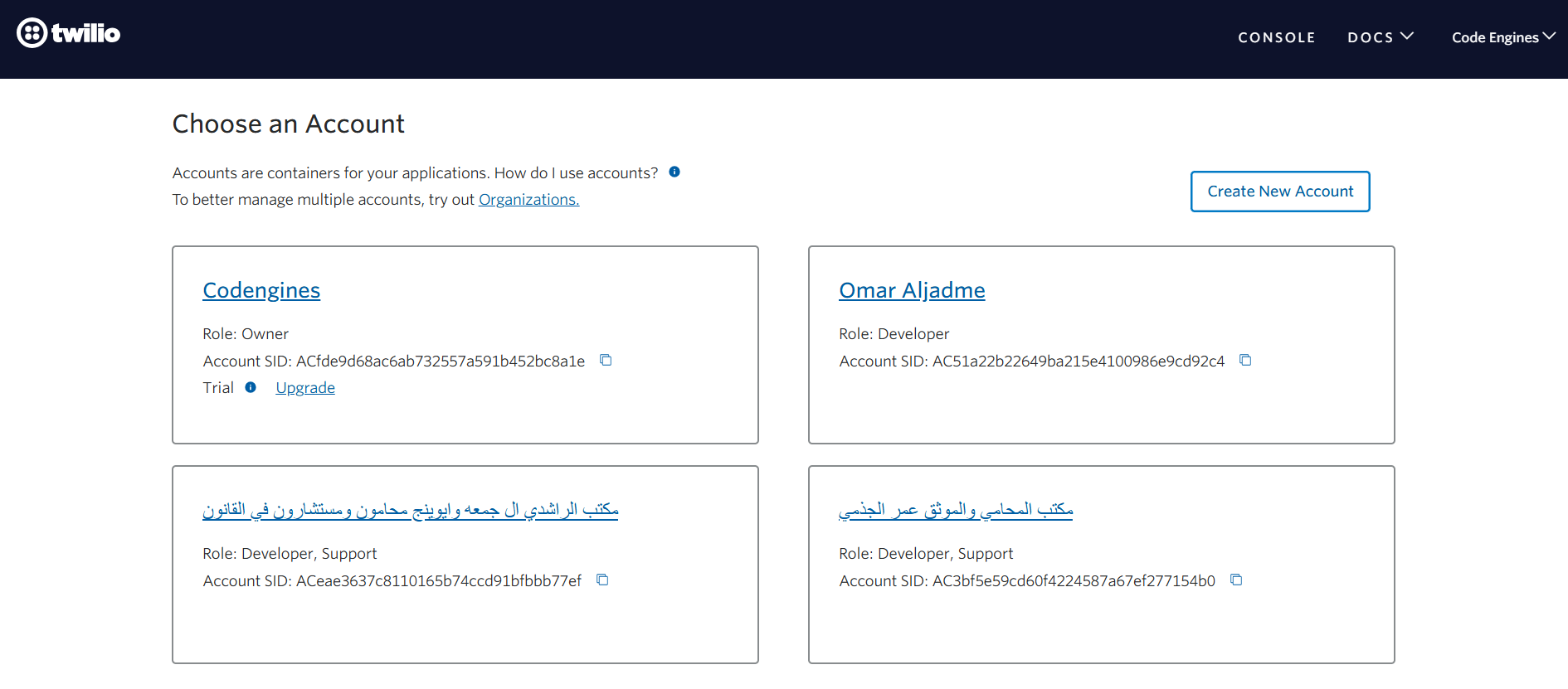Viewport: 1568px width, 689px height.
Task: Click the 'Trial' label on Codengines card
Action: click(218, 388)
